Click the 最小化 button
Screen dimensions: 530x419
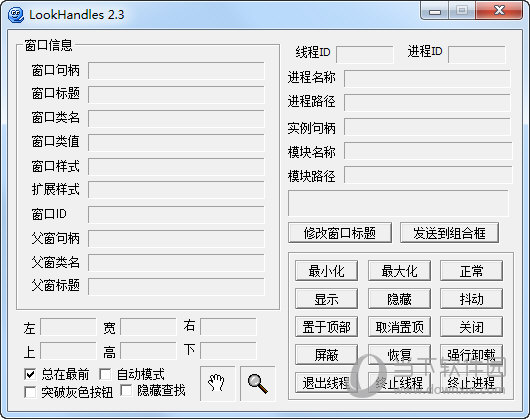(x=326, y=271)
